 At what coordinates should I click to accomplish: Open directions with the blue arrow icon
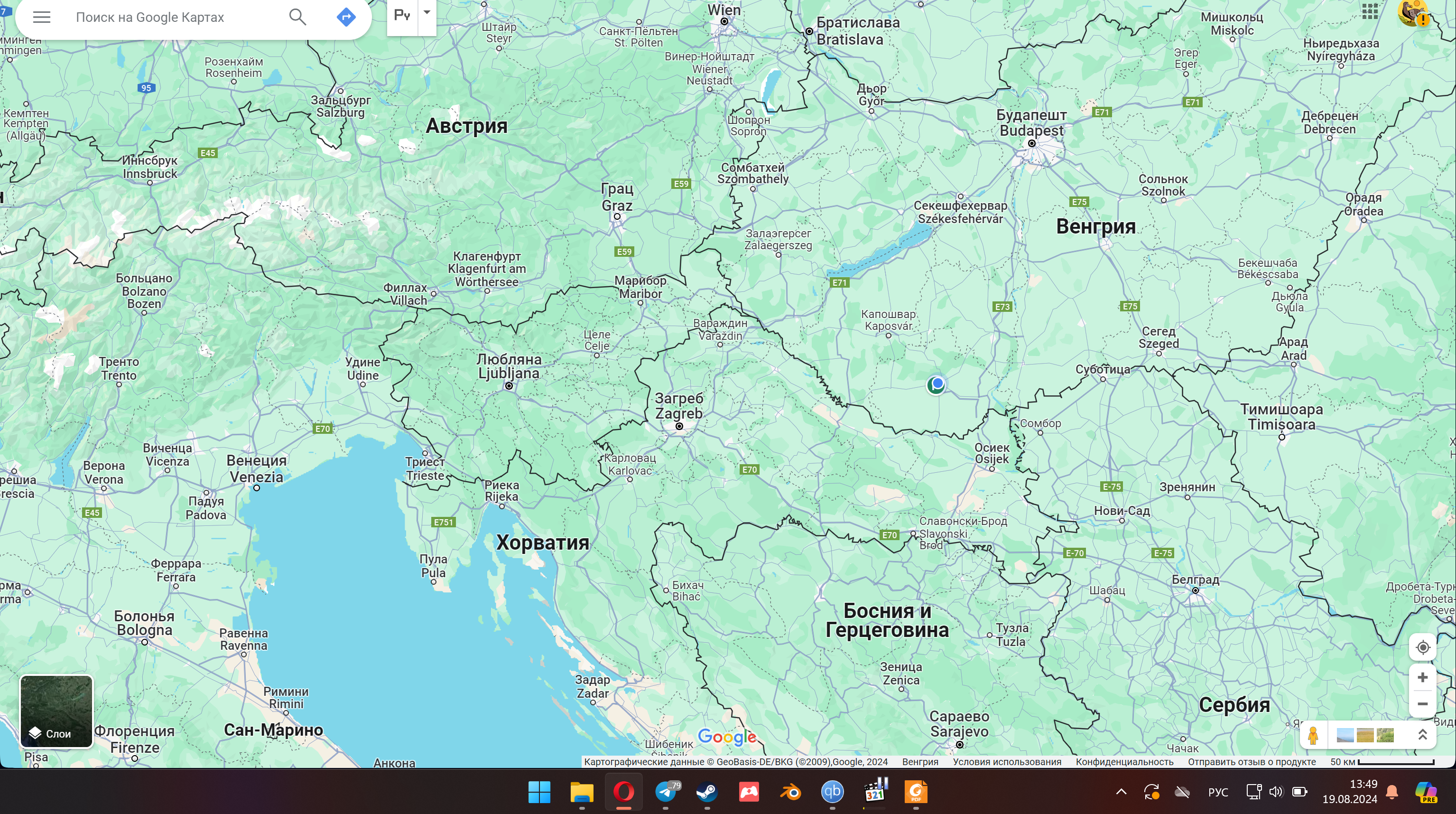pyautogui.click(x=346, y=17)
